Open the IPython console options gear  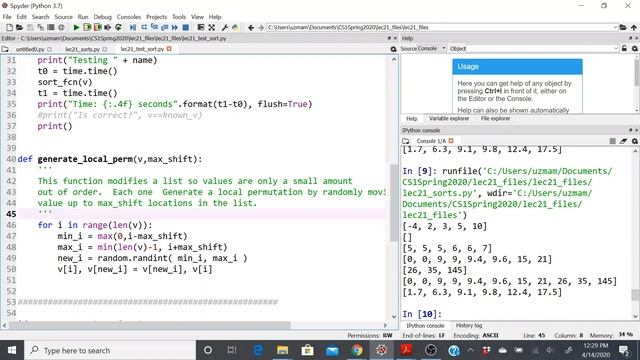tap(635, 141)
